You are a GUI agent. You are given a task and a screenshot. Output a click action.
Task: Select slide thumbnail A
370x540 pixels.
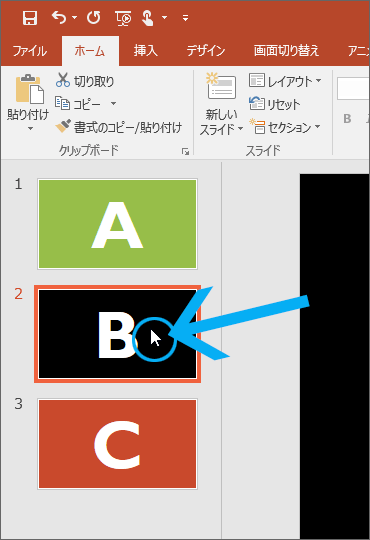pyautogui.click(x=117, y=224)
